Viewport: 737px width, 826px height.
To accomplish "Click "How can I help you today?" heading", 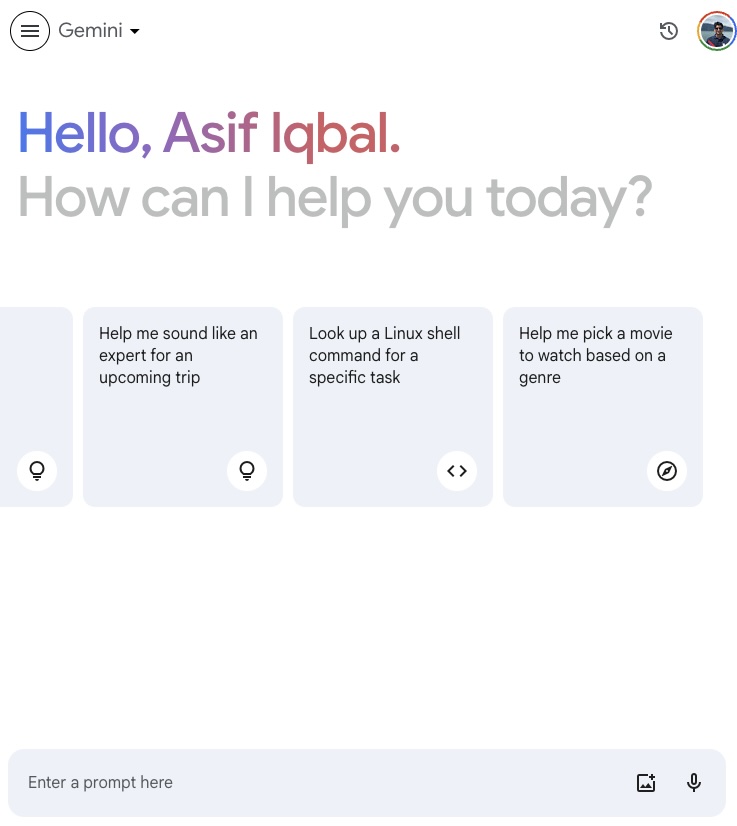I will [335, 197].
